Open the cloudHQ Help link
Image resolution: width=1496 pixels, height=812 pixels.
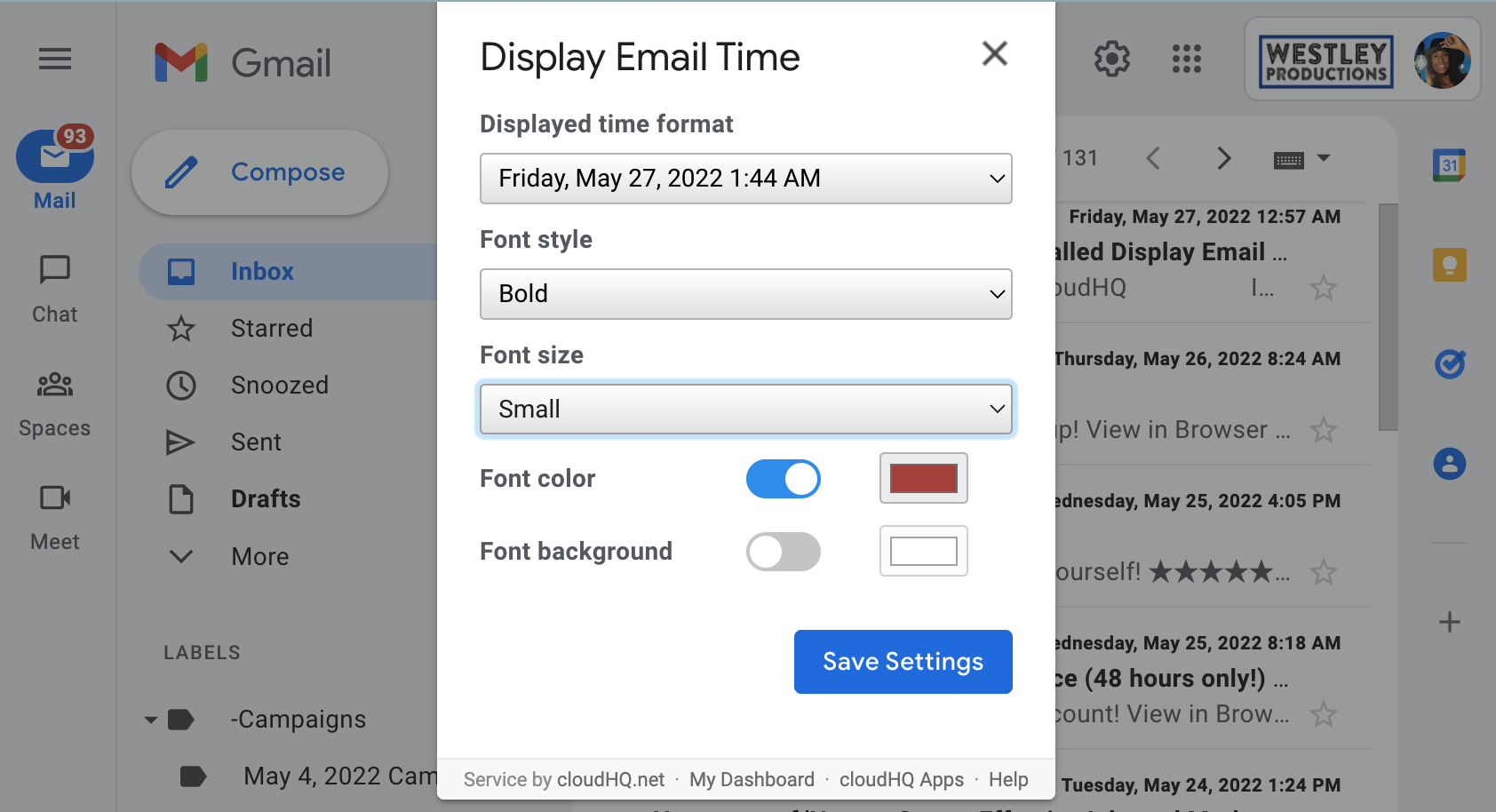pos(1008,779)
